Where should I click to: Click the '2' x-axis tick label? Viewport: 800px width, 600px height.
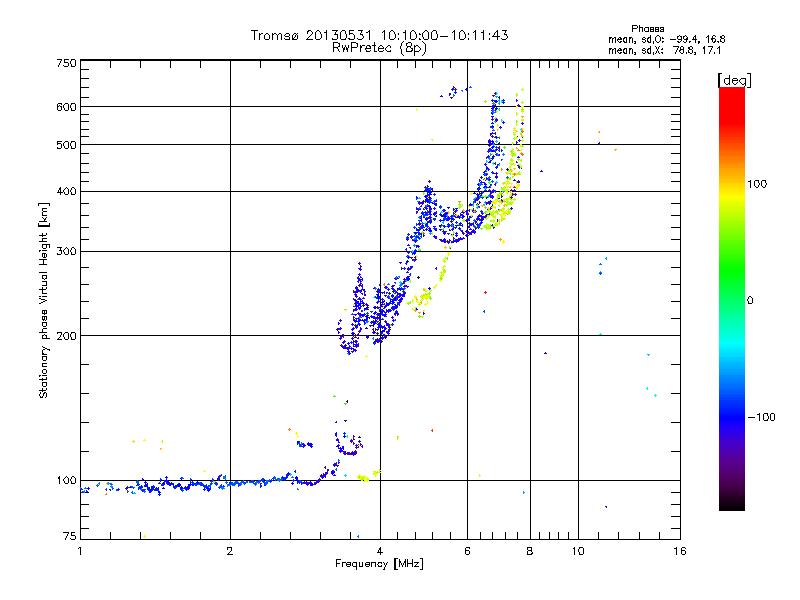coord(230,552)
